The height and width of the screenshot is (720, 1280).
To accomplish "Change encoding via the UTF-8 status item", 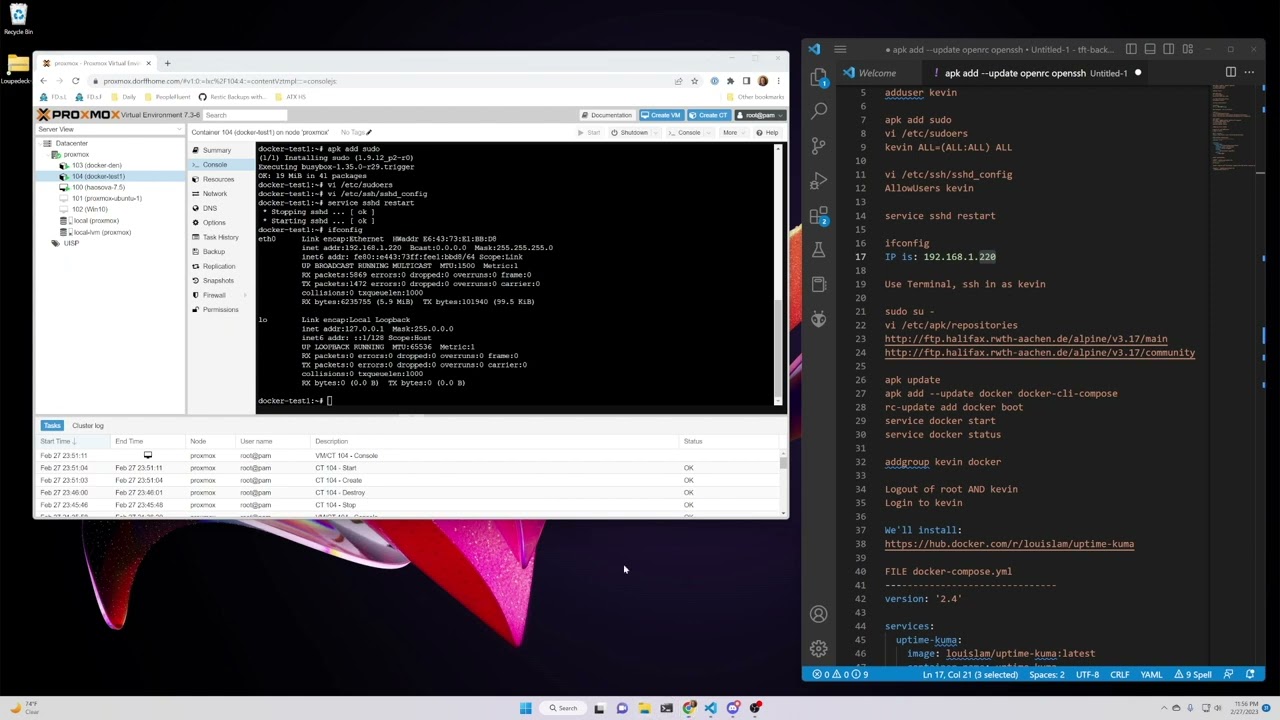I will point(1087,674).
